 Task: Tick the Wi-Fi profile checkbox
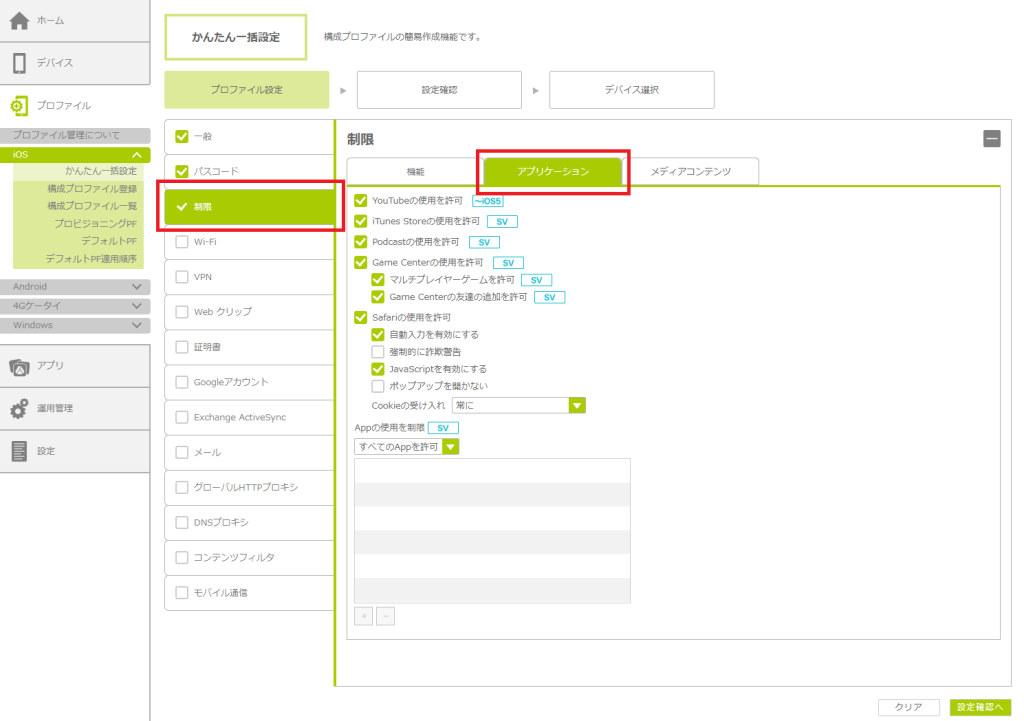pos(182,241)
